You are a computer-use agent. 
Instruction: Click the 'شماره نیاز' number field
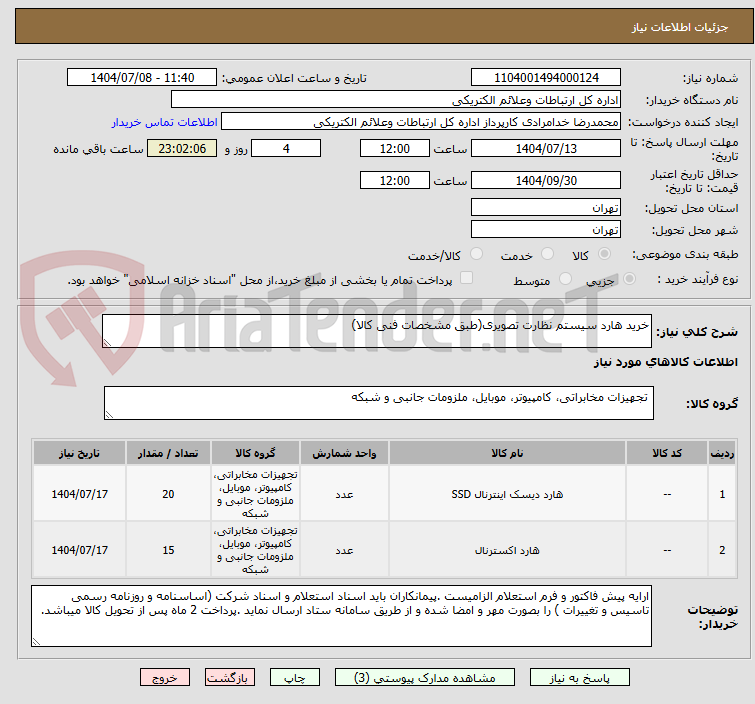tap(546, 77)
